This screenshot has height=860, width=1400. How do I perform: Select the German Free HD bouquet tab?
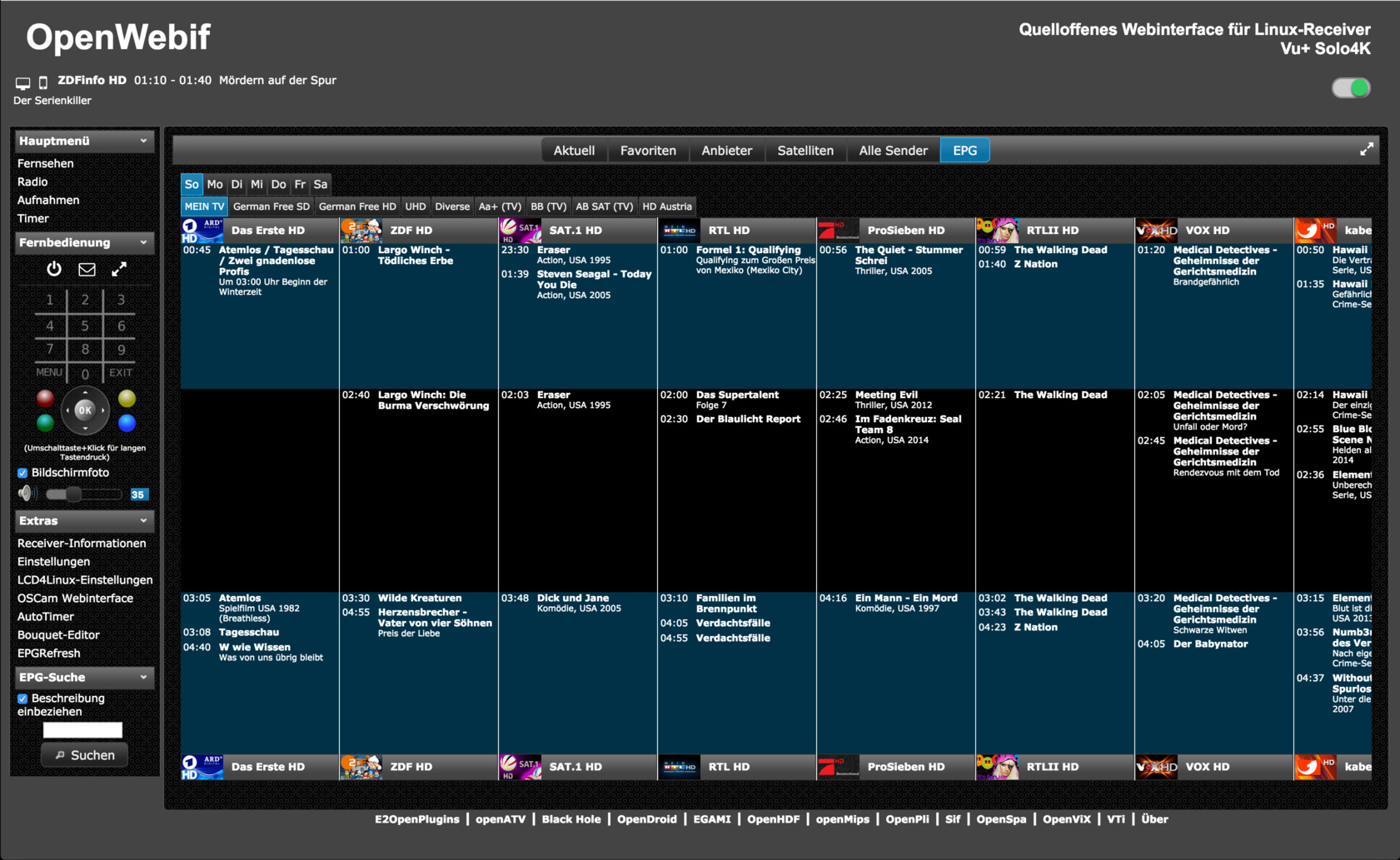[357, 206]
